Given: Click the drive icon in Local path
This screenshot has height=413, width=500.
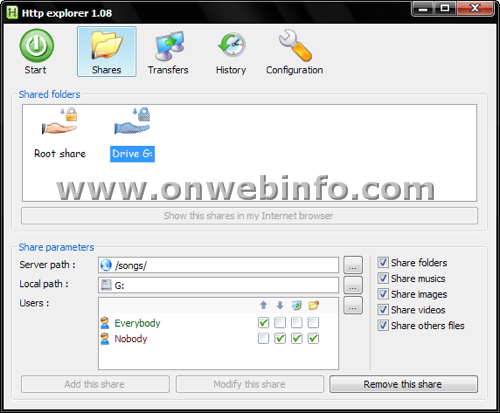Looking at the screenshot, I should pyautogui.click(x=106, y=285).
